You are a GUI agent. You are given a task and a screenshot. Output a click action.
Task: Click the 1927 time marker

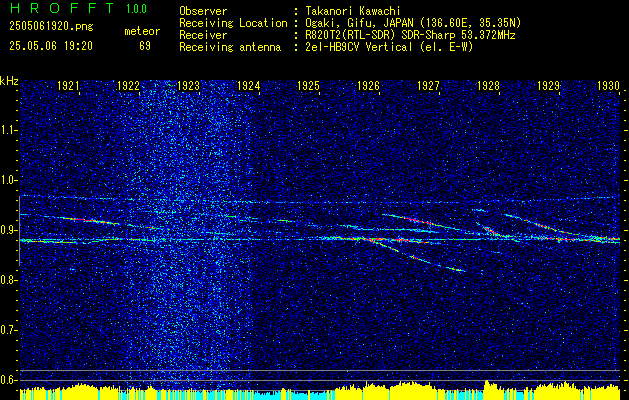pyautogui.click(x=428, y=86)
